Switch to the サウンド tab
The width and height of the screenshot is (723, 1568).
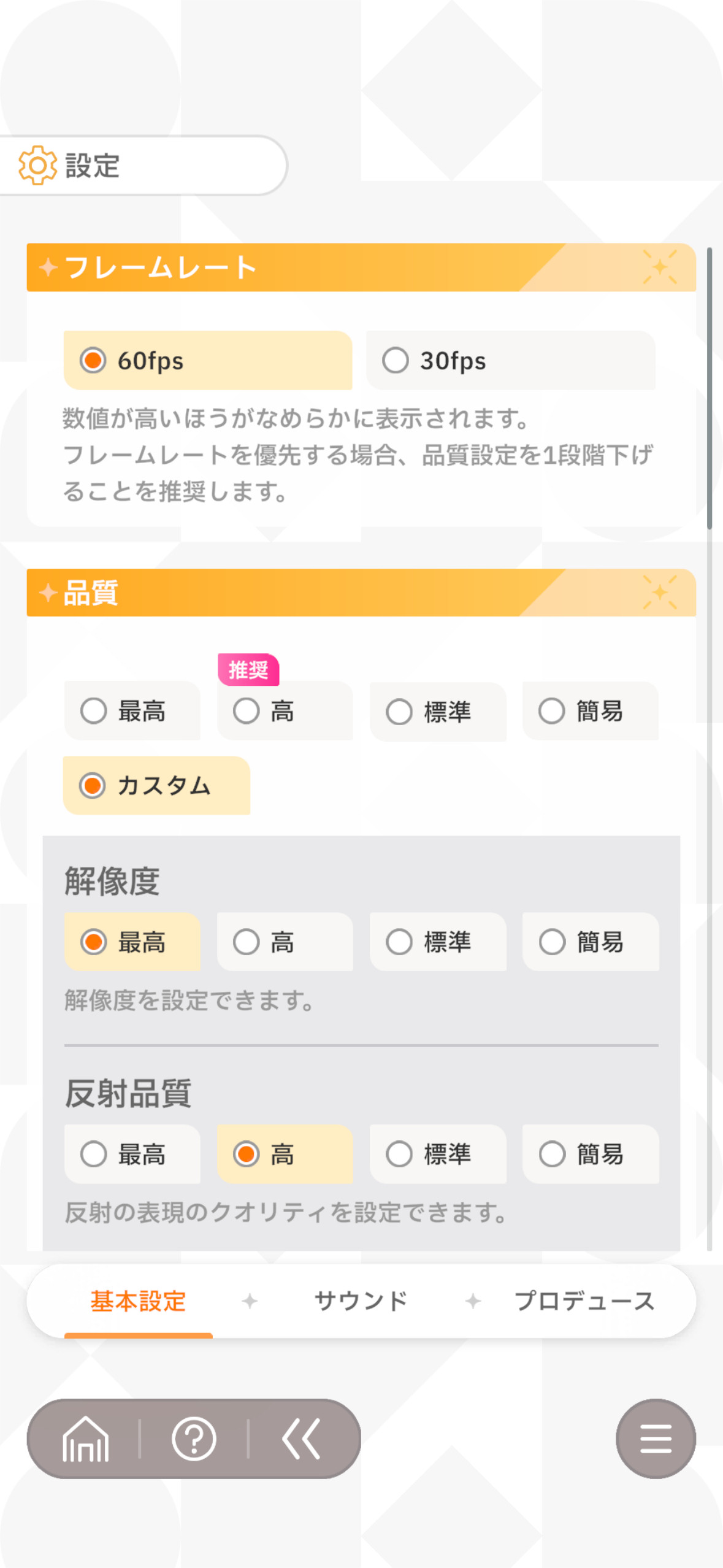[x=361, y=1301]
